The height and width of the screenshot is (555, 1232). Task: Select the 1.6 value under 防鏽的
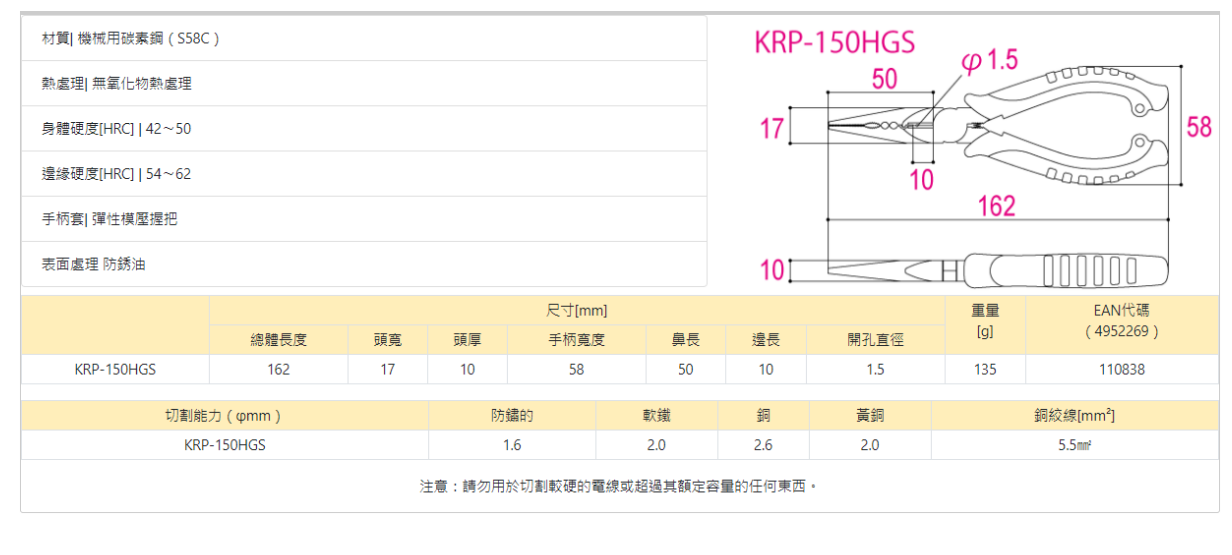(x=512, y=445)
